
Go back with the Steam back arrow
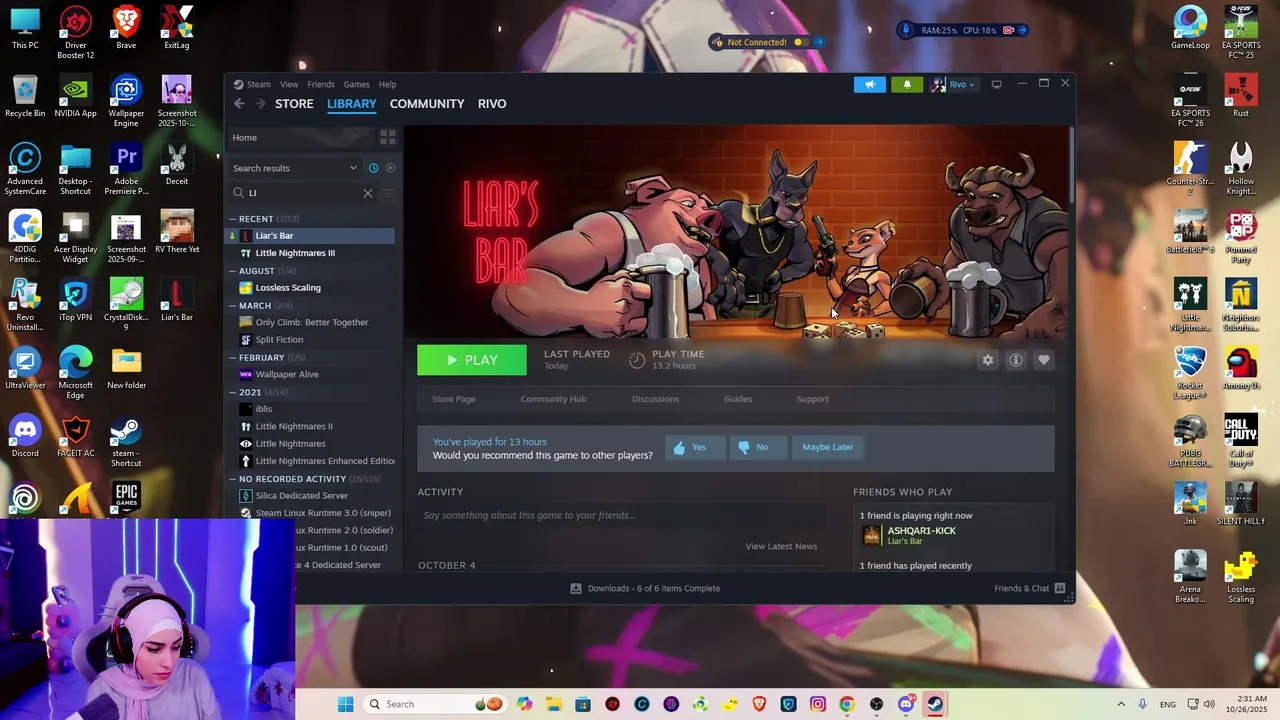point(239,104)
